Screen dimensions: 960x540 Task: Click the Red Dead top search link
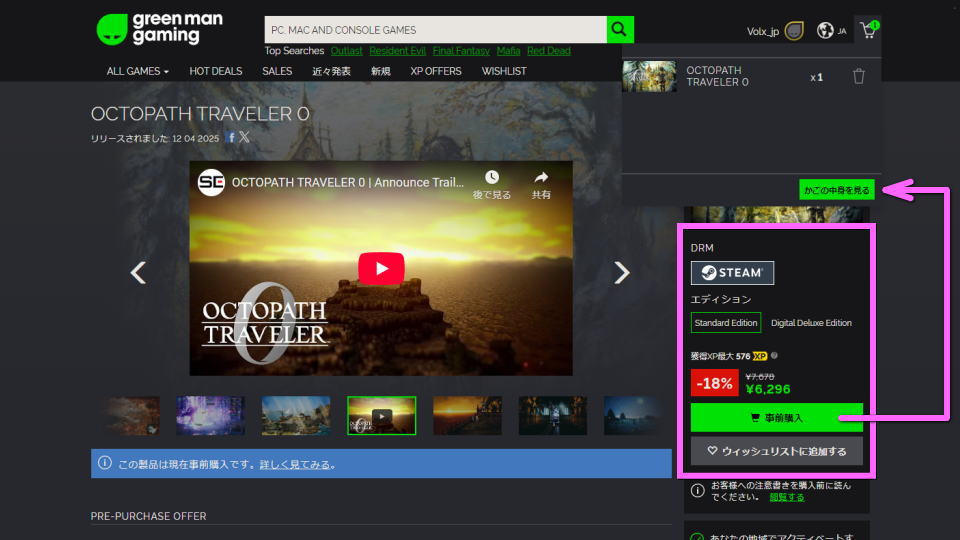point(549,51)
